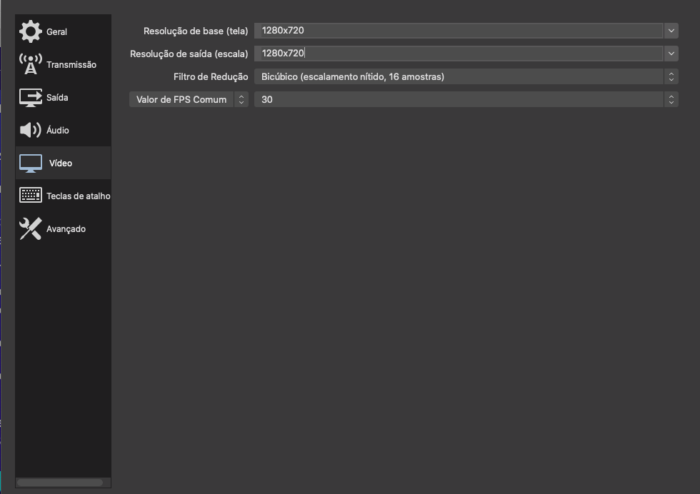Image resolution: width=700 pixels, height=494 pixels.
Task: Switch to Transmissão settings
Action: coord(63,65)
